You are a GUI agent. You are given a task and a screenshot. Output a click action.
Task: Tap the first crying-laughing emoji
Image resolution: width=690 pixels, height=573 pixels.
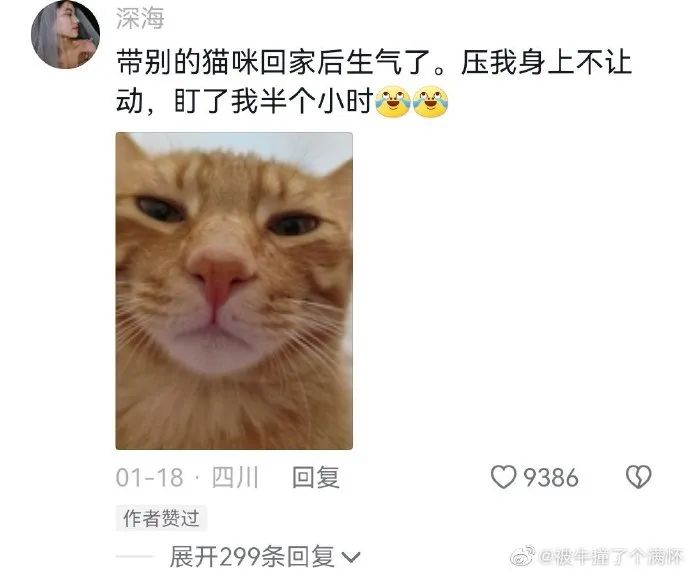(393, 102)
